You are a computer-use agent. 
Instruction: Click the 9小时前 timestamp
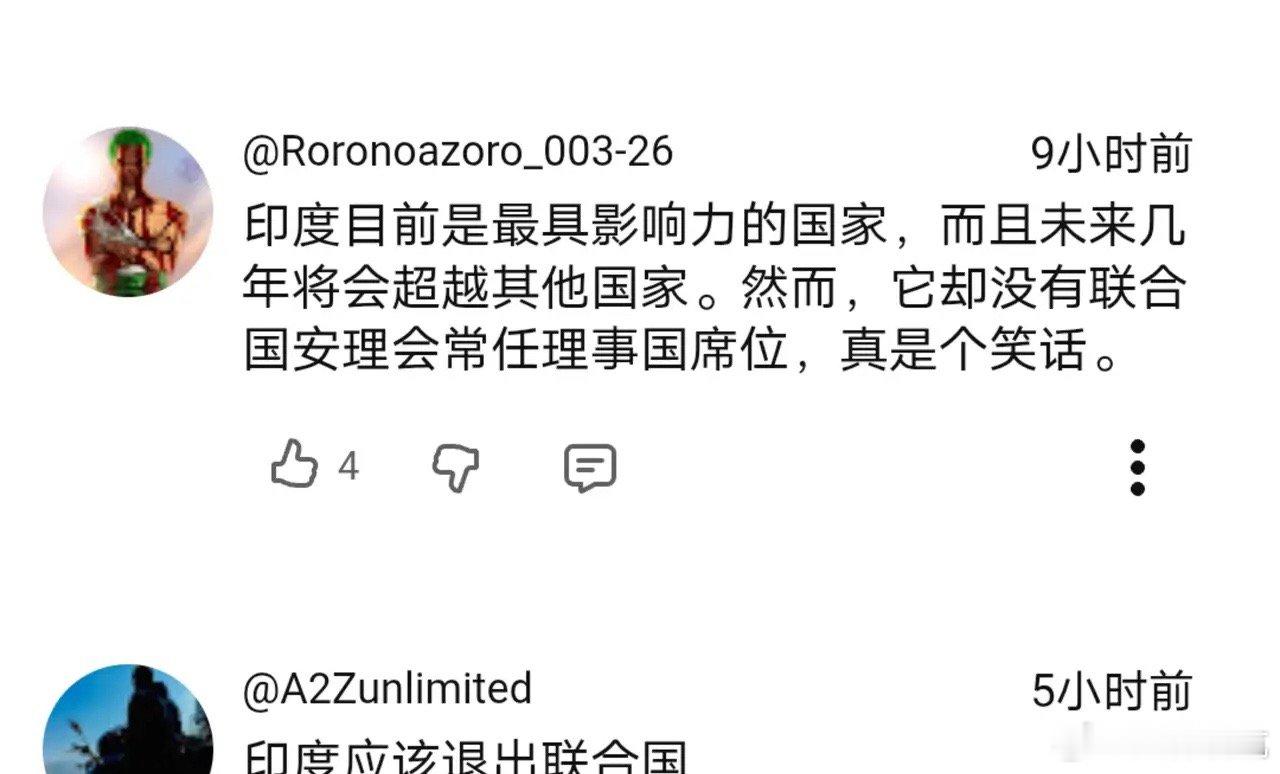click(x=1111, y=154)
